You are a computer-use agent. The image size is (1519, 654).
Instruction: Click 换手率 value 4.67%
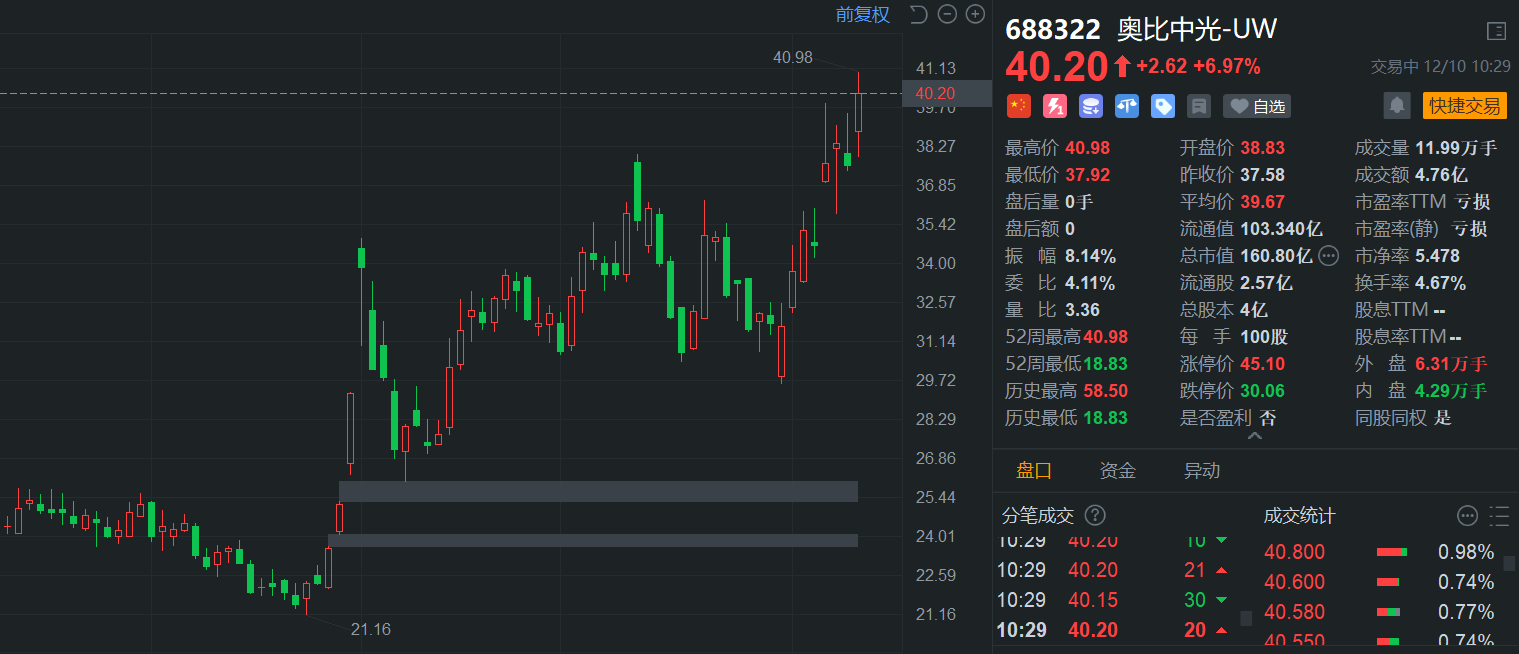(1441, 283)
